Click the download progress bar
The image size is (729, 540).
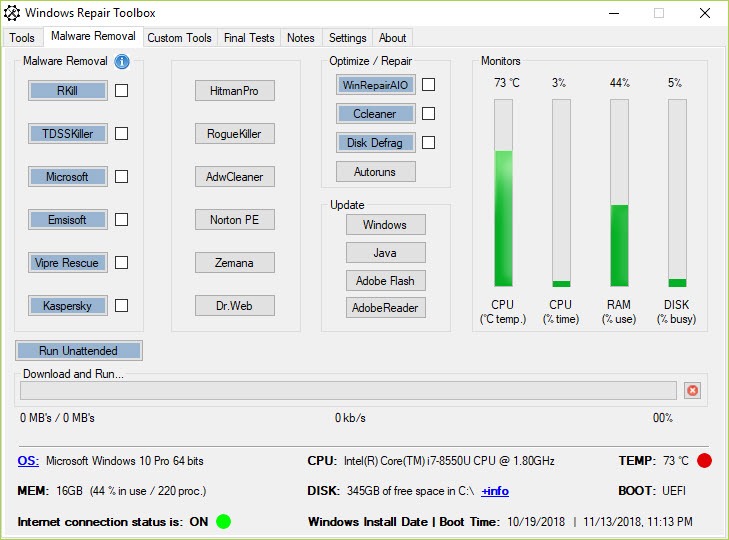coord(348,390)
